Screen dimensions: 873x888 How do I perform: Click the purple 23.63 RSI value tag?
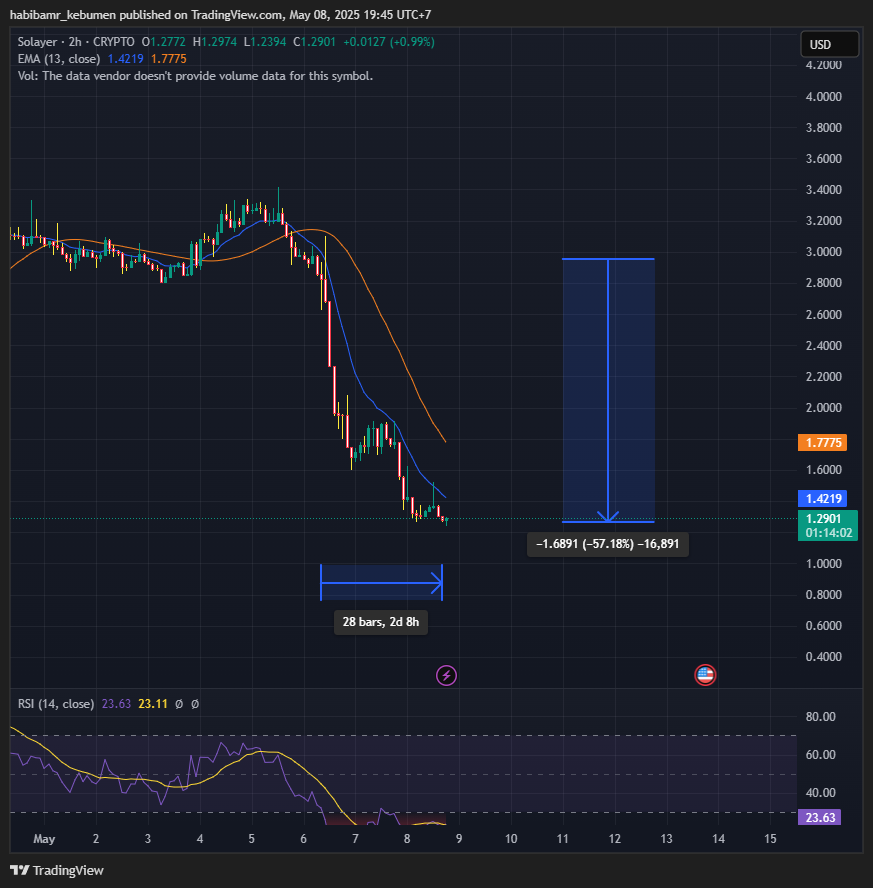822,817
